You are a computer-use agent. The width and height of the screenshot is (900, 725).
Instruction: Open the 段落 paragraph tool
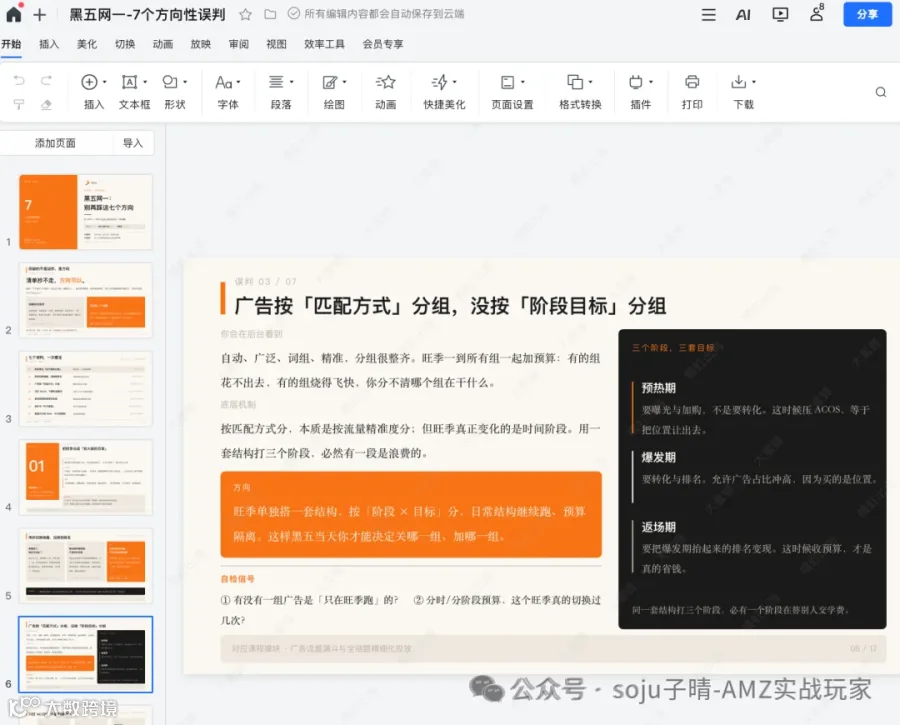(281, 92)
